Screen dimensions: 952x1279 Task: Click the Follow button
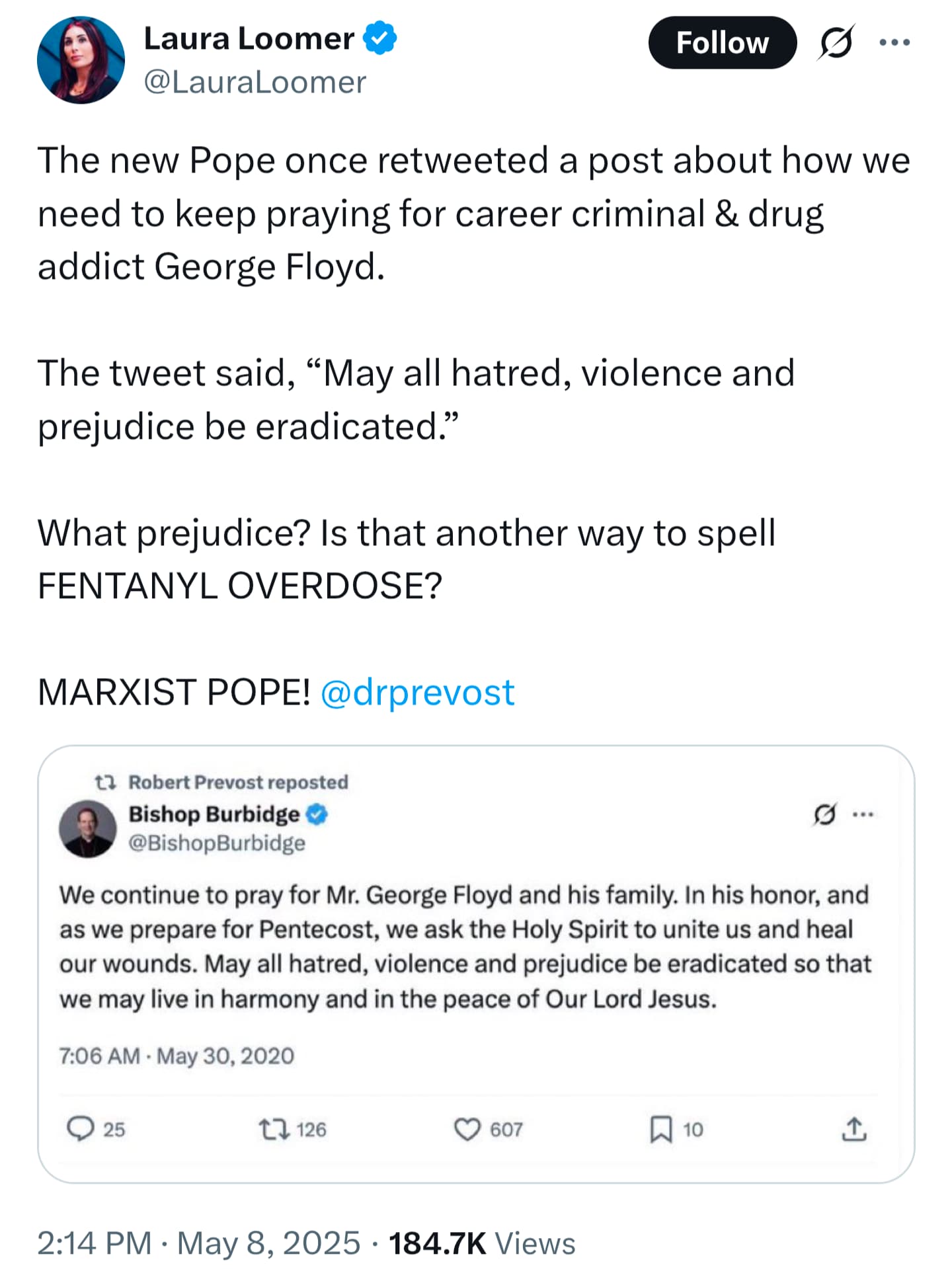tap(722, 43)
